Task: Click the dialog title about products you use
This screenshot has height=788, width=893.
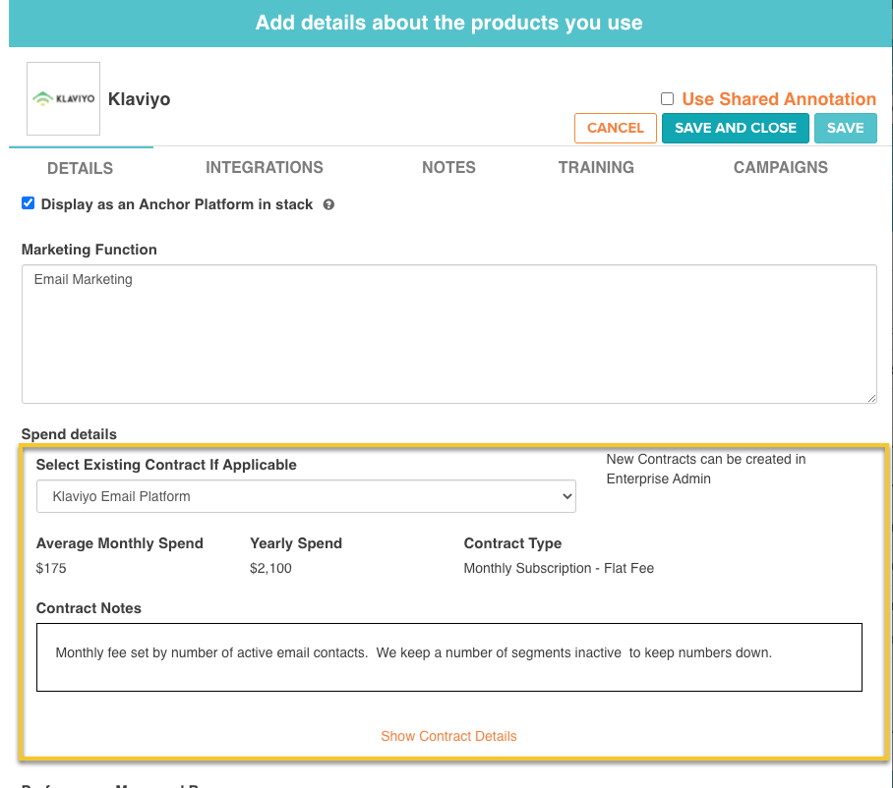Action: pyautogui.click(x=449, y=23)
